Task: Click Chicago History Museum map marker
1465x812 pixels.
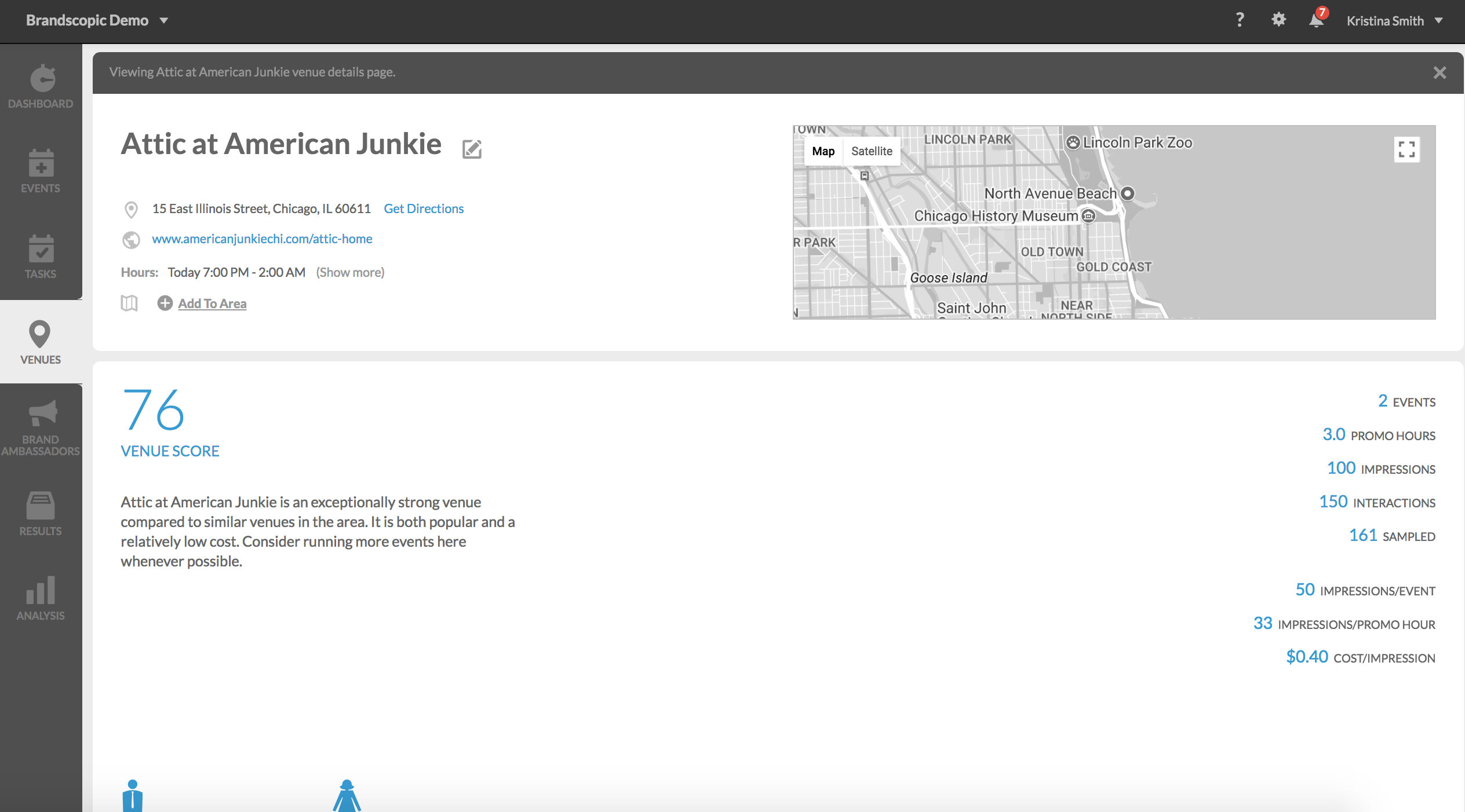Action: pyautogui.click(x=1089, y=216)
